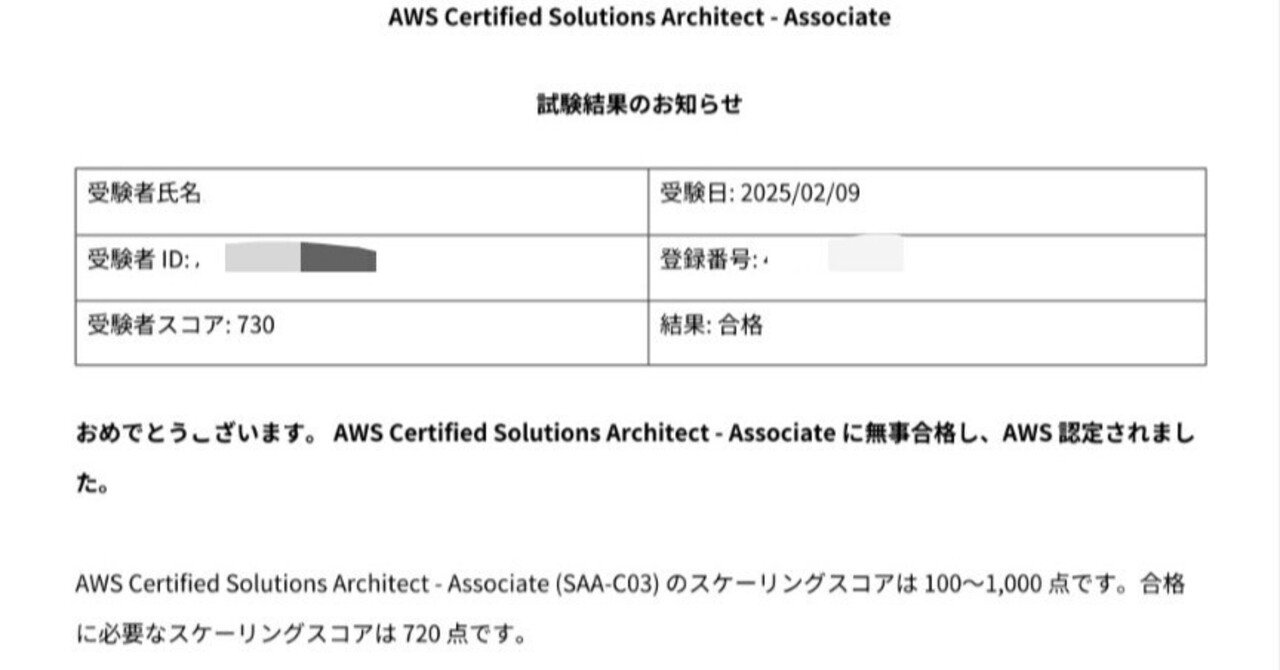Click the AWS Certified Solutions Architect title heading
Screen dimensions: 1280x670
coord(639,18)
